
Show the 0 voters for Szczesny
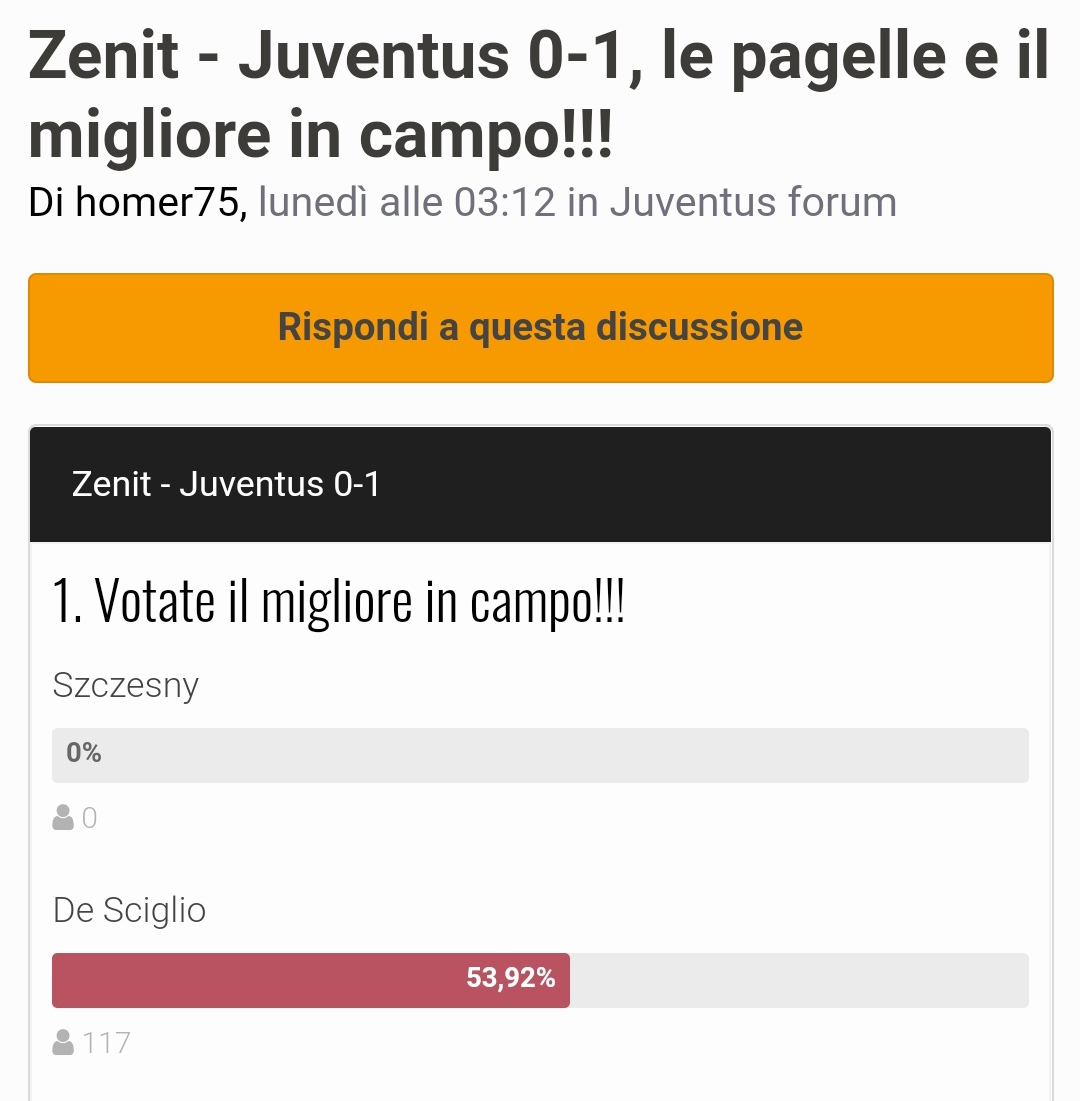pos(89,817)
